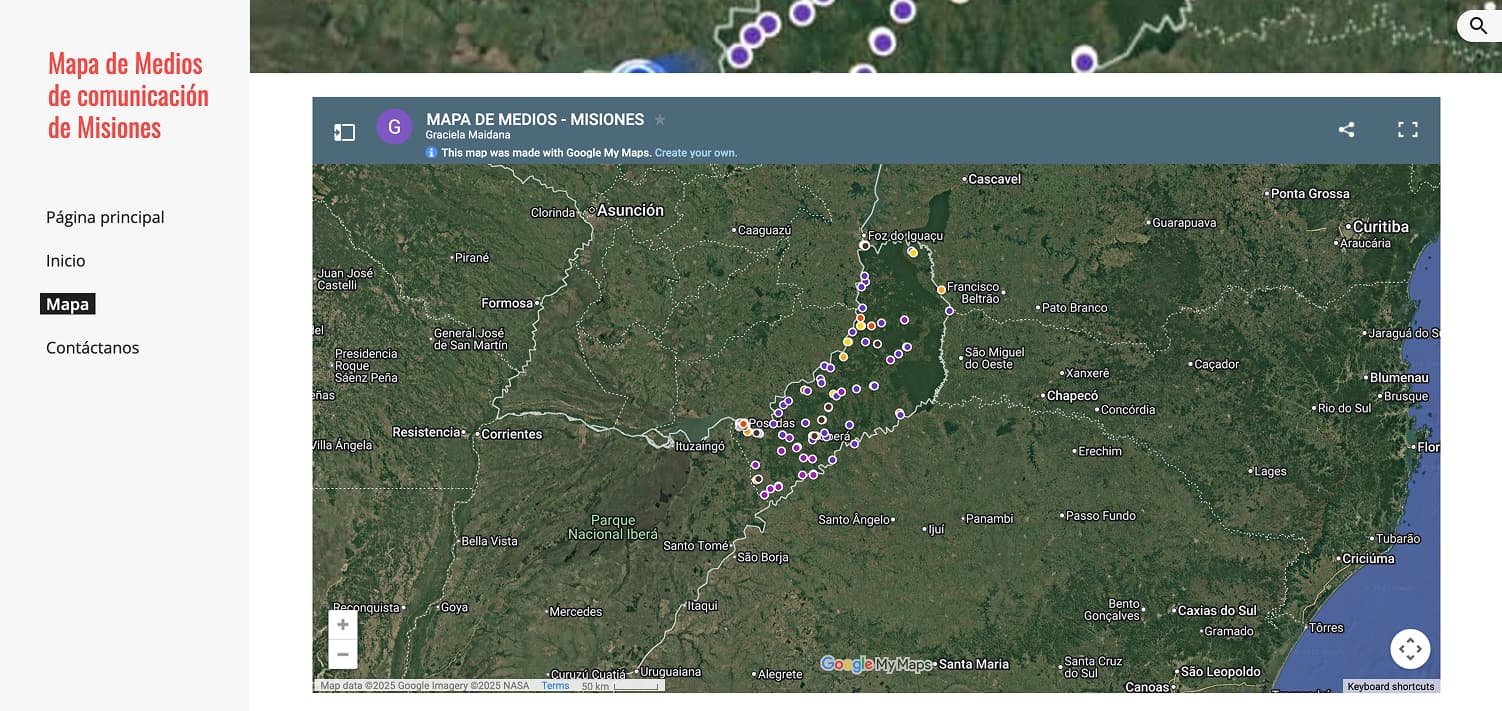
Task: Go to the Contáctanos page
Action: click(92, 347)
